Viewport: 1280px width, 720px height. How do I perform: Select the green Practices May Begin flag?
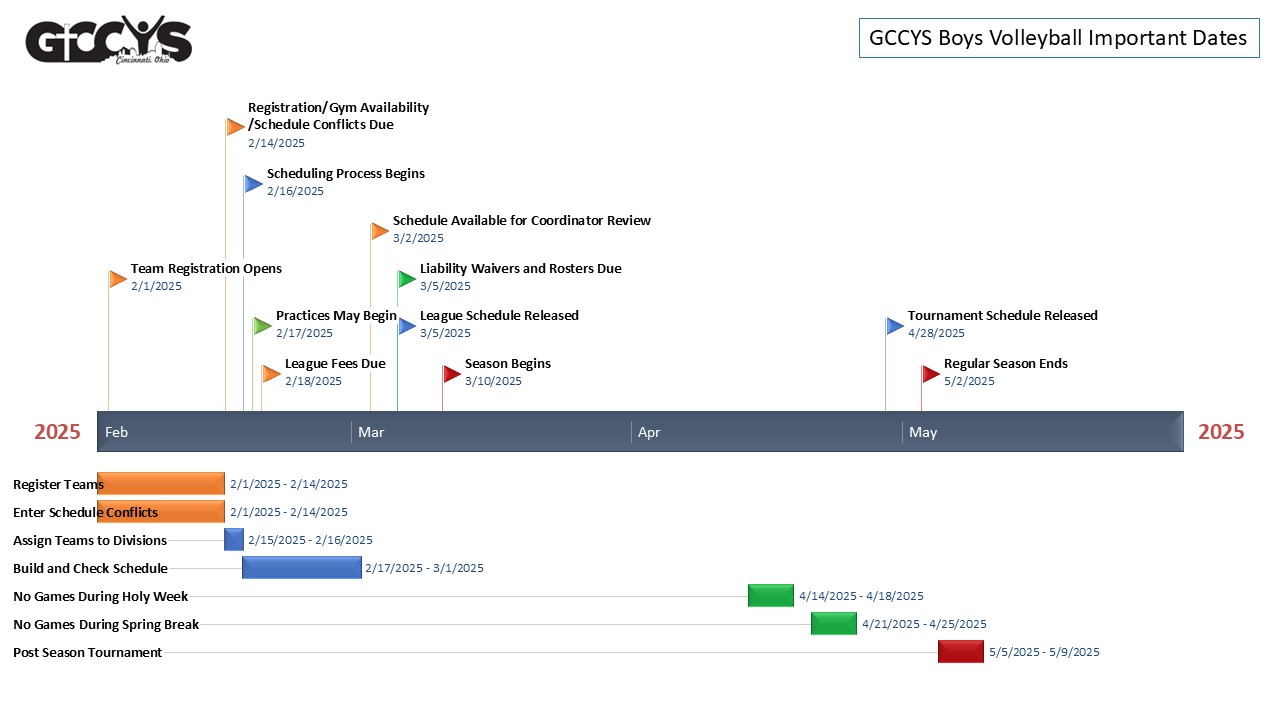pos(263,325)
